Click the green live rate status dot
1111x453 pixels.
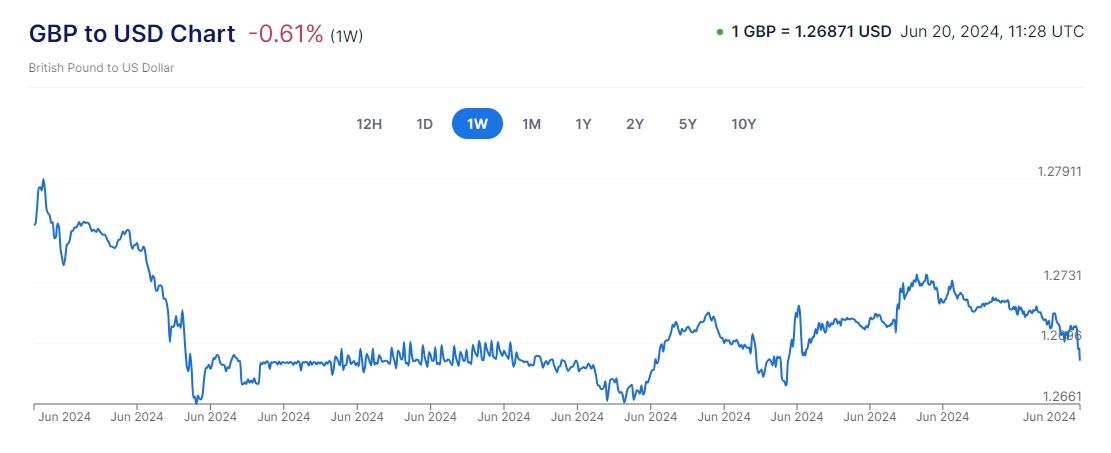[x=720, y=32]
